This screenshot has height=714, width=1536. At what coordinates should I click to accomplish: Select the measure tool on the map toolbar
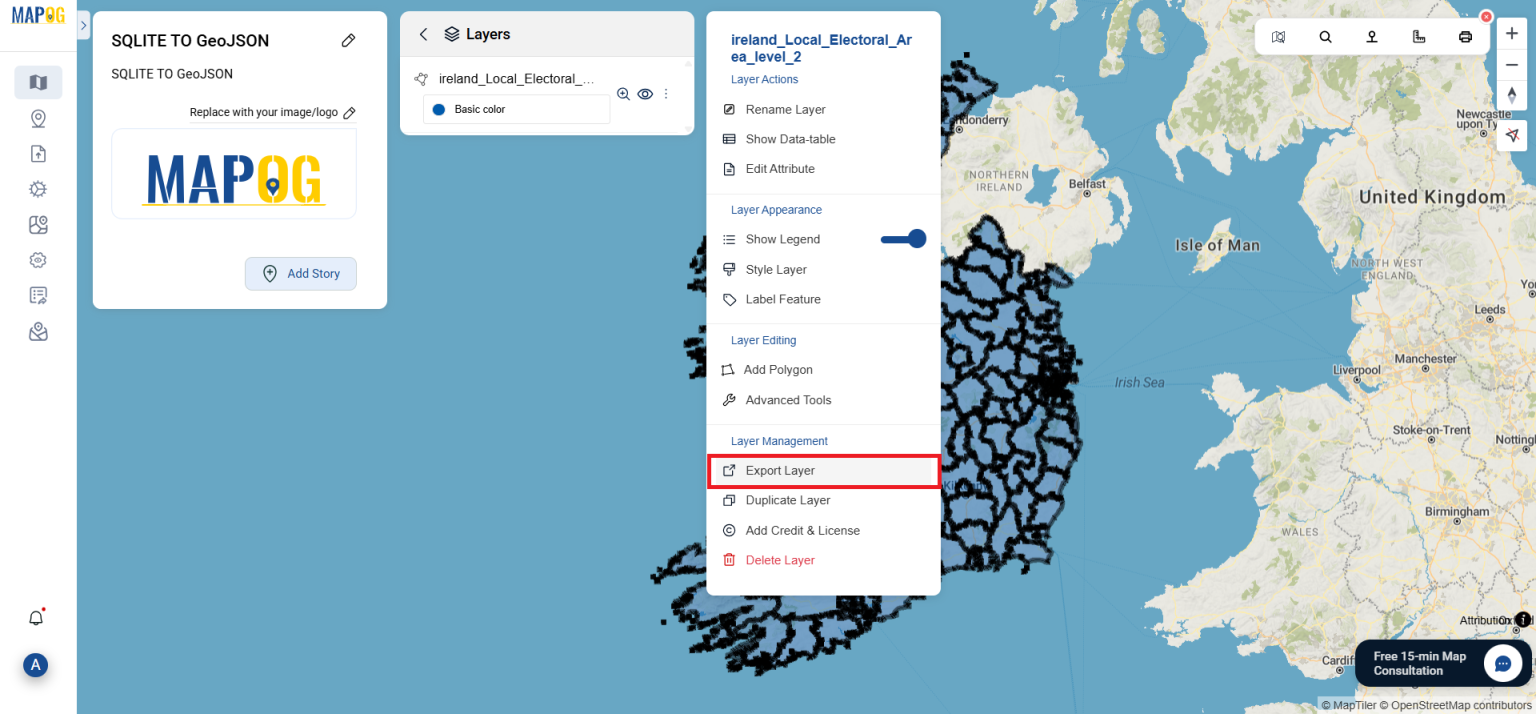point(1418,37)
